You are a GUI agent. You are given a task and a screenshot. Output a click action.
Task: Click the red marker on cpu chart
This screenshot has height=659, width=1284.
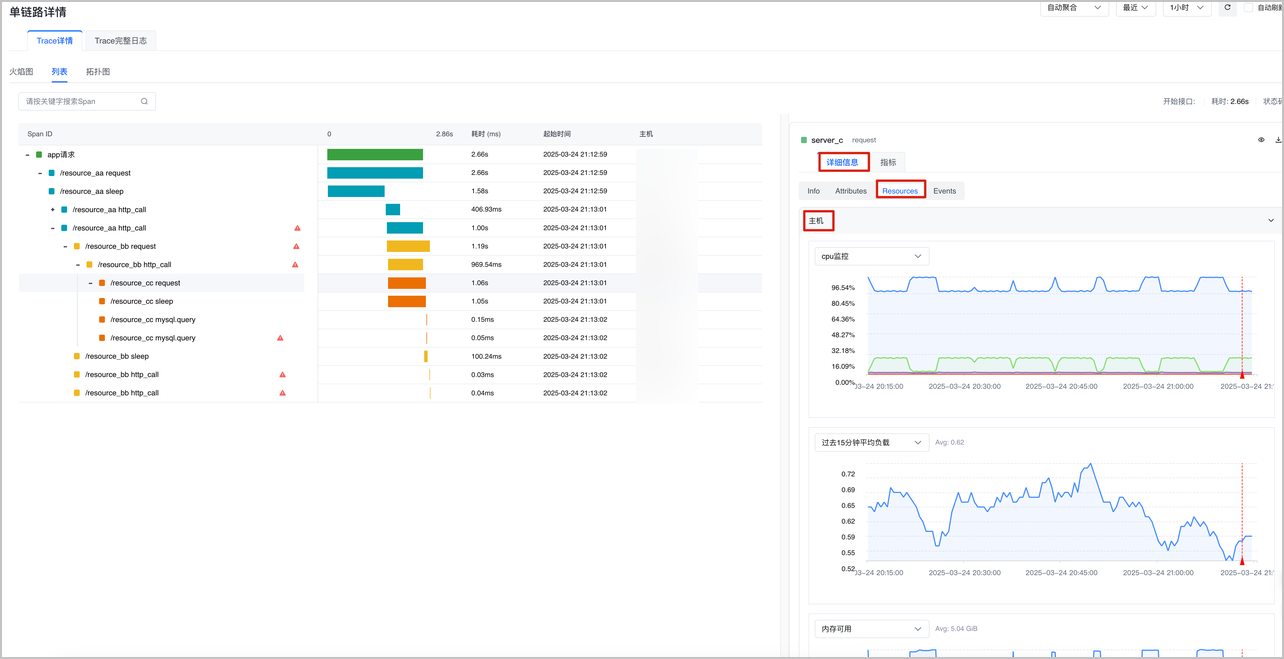[1242, 375]
